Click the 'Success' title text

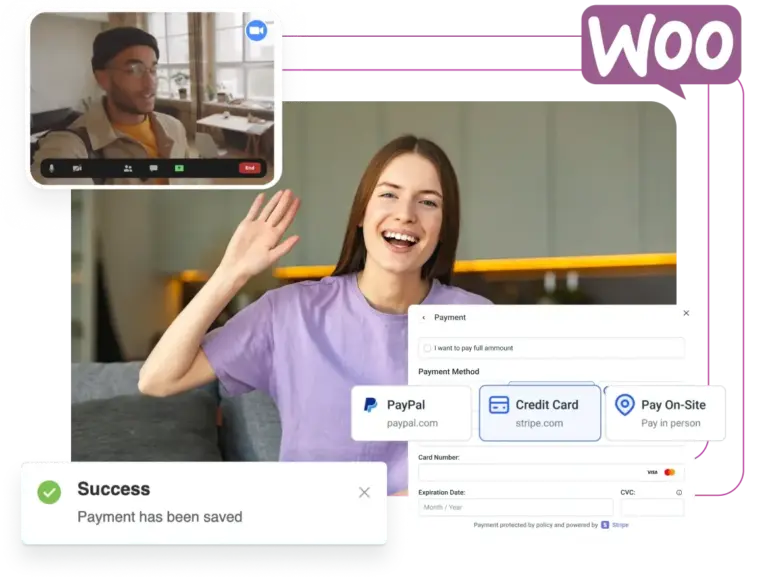114,489
